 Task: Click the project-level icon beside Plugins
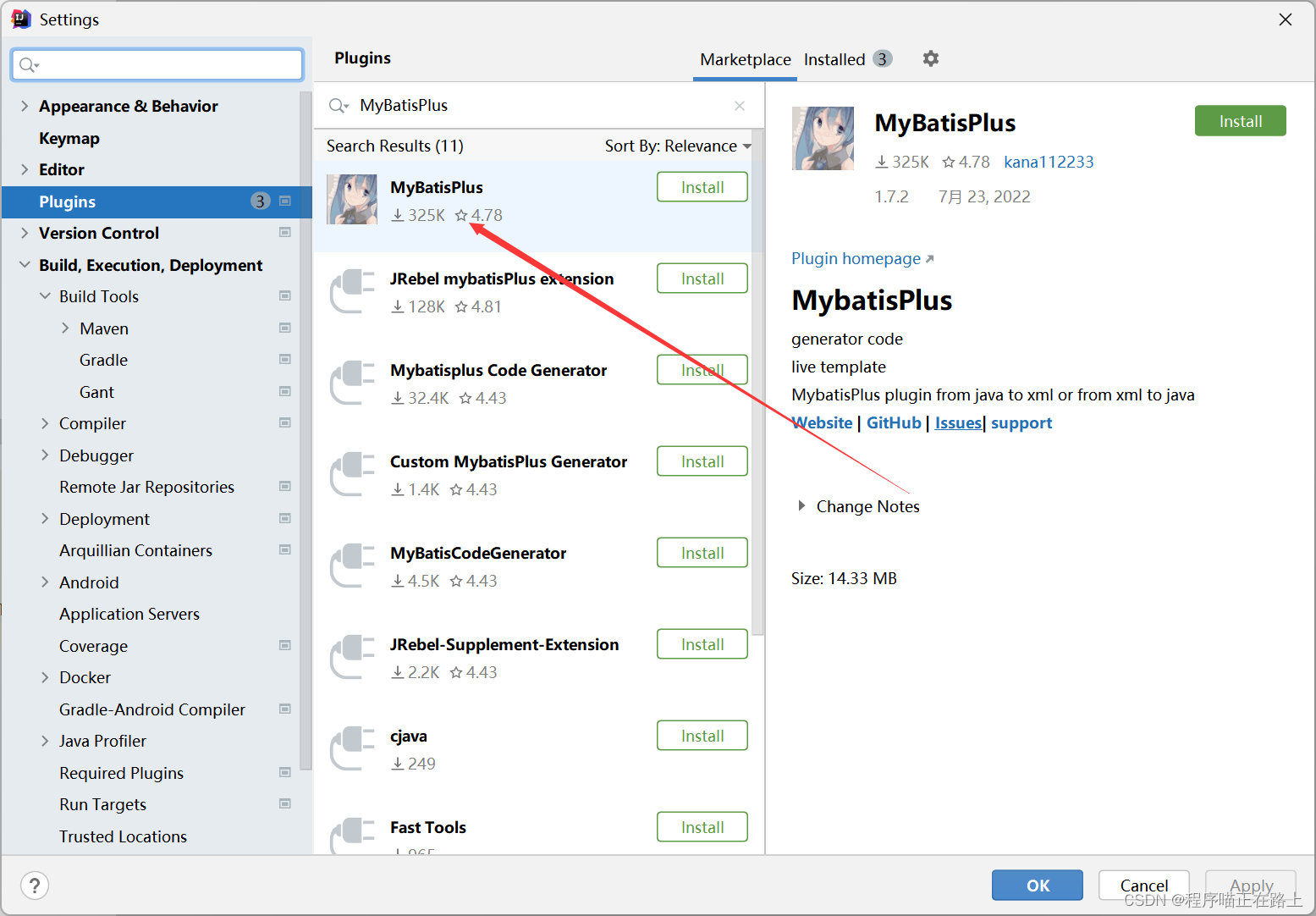pyautogui.click(x=285, y=201)
